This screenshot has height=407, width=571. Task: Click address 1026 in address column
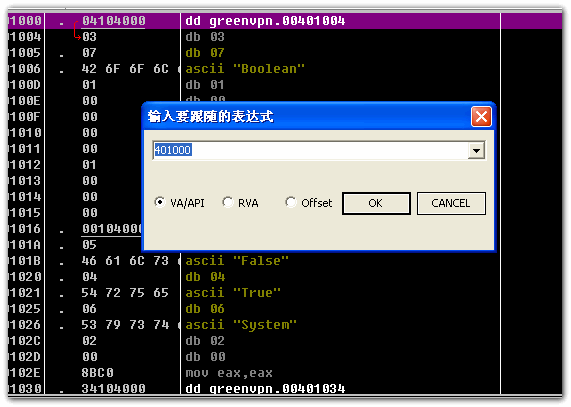[25, 325]
